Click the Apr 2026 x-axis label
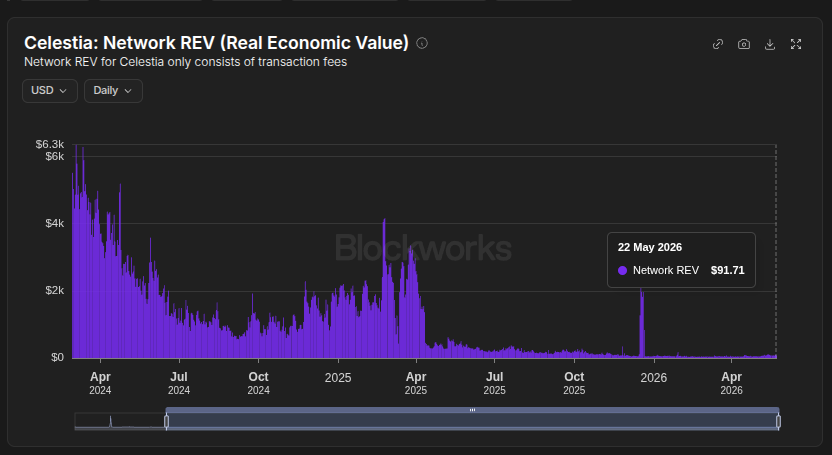832x455 pixels. (732, 383)
